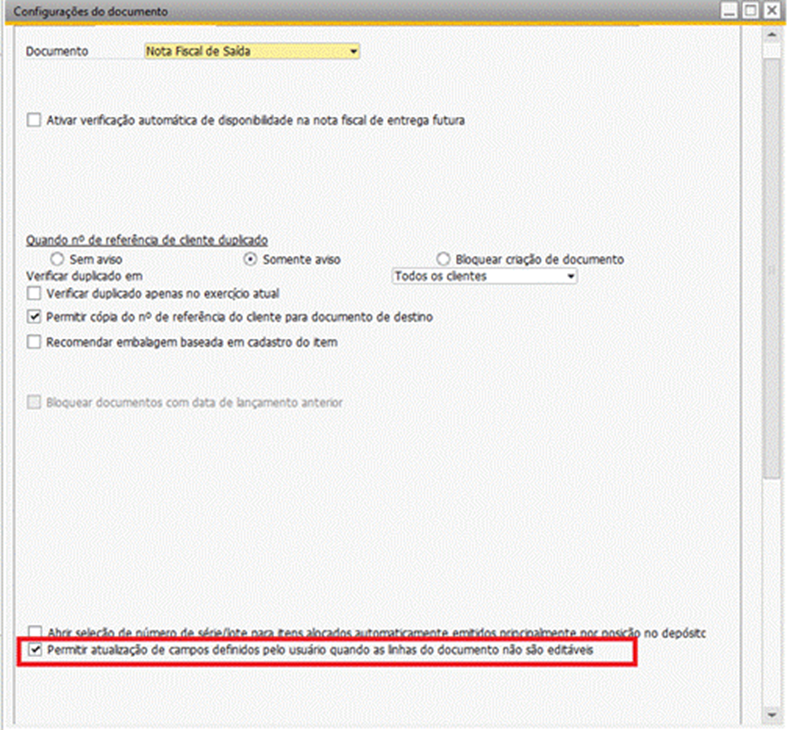The width and height of the screenshot is (788, 730).
Task: Click the scrollbar down arrow at bottom
Action: point(771,716)
